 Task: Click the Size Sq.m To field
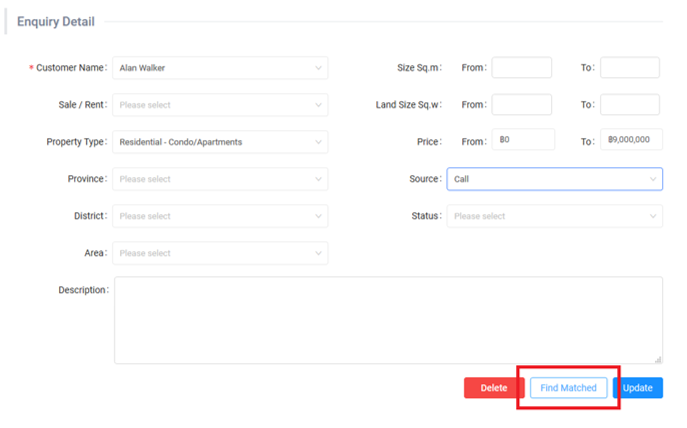[x=629, y=68]
